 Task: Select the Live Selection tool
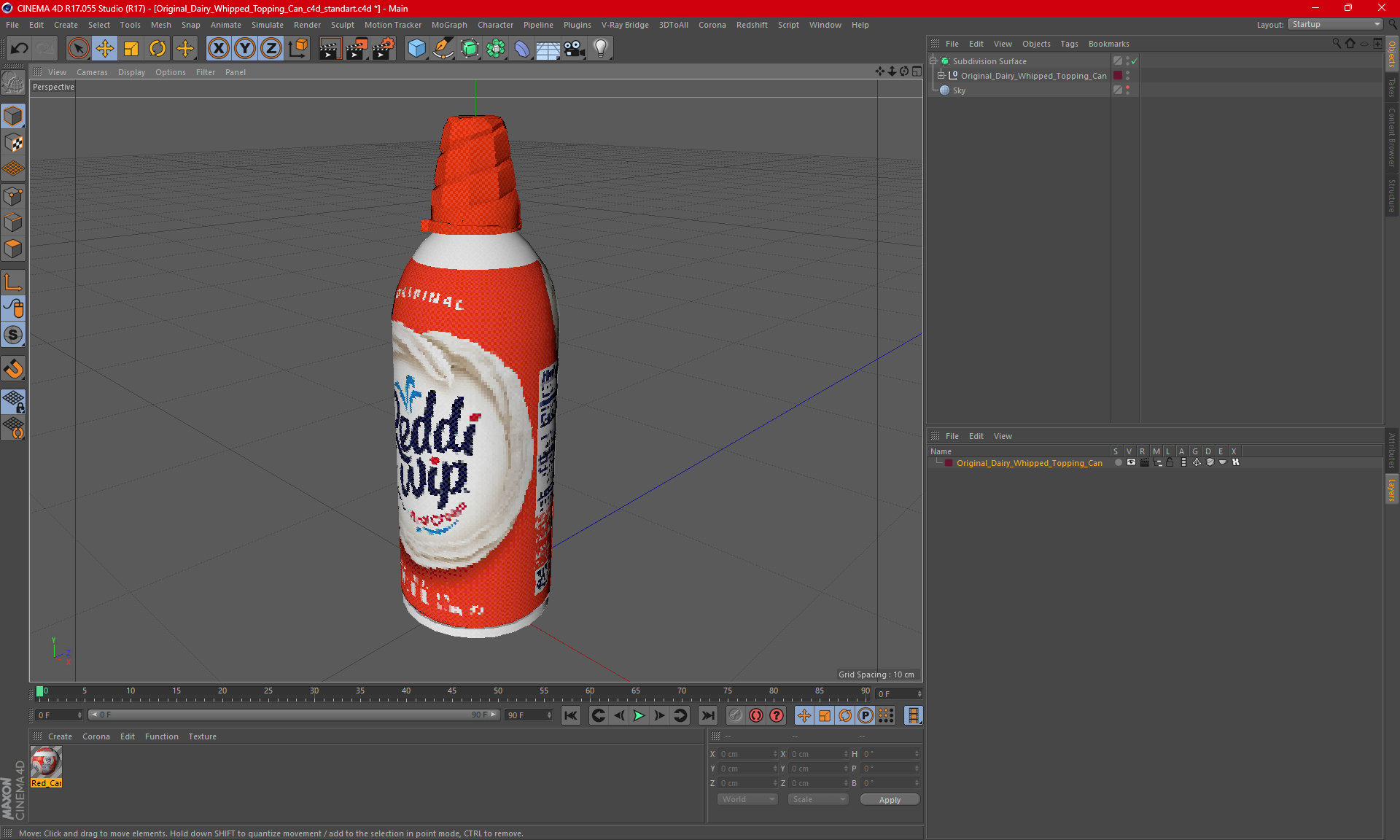click(78, 49)
